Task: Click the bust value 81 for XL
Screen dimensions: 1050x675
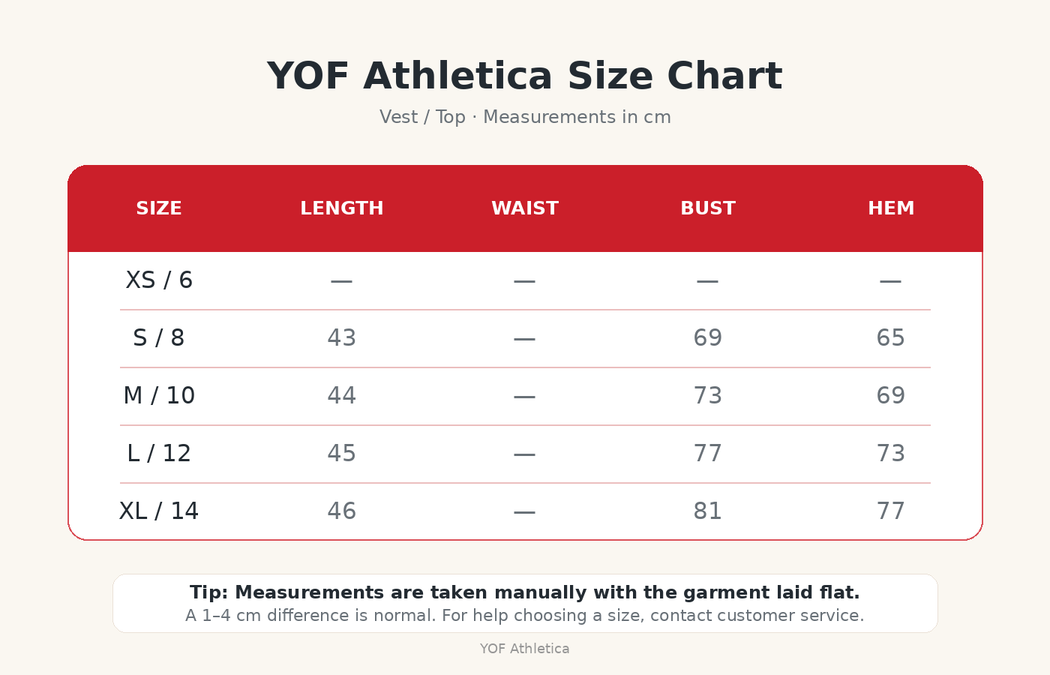Action: click(x=708, y=511)
